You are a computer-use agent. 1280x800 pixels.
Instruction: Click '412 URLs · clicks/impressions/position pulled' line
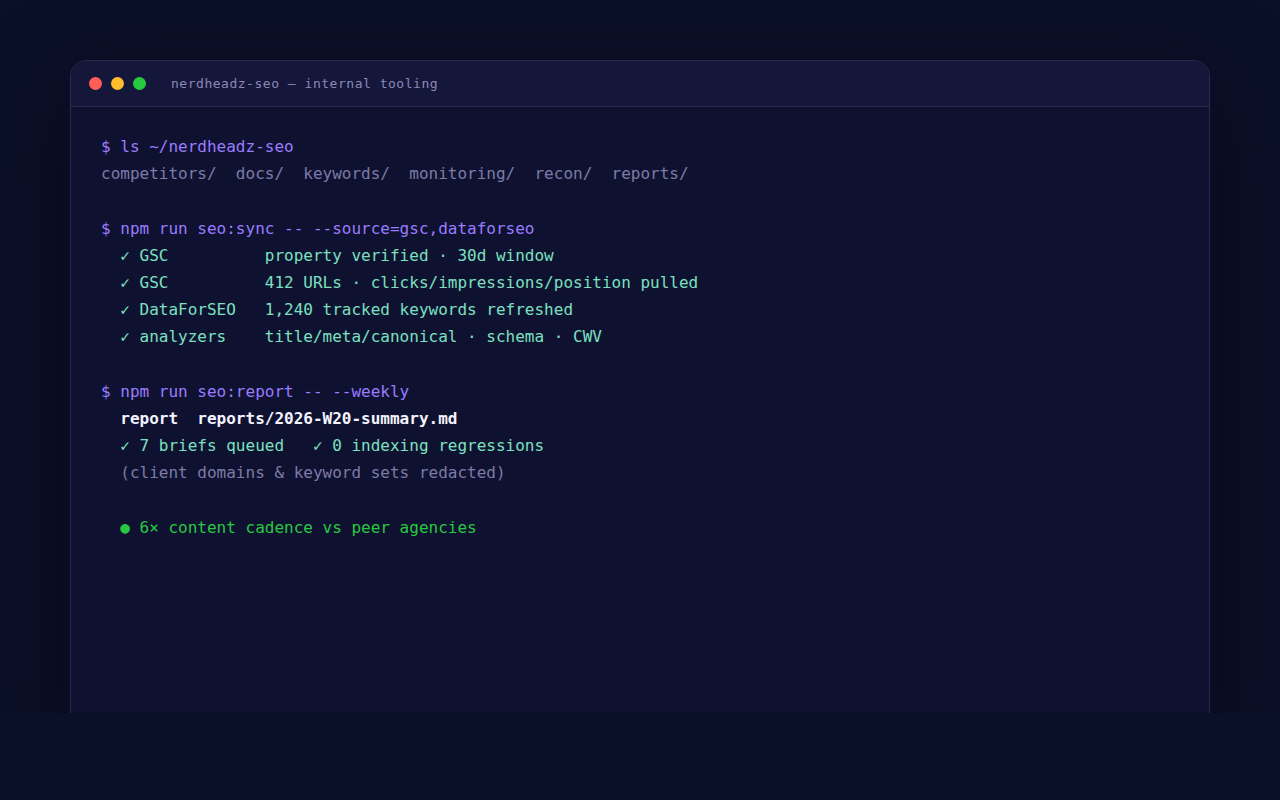pyautogui.click(x=481, y=283)
